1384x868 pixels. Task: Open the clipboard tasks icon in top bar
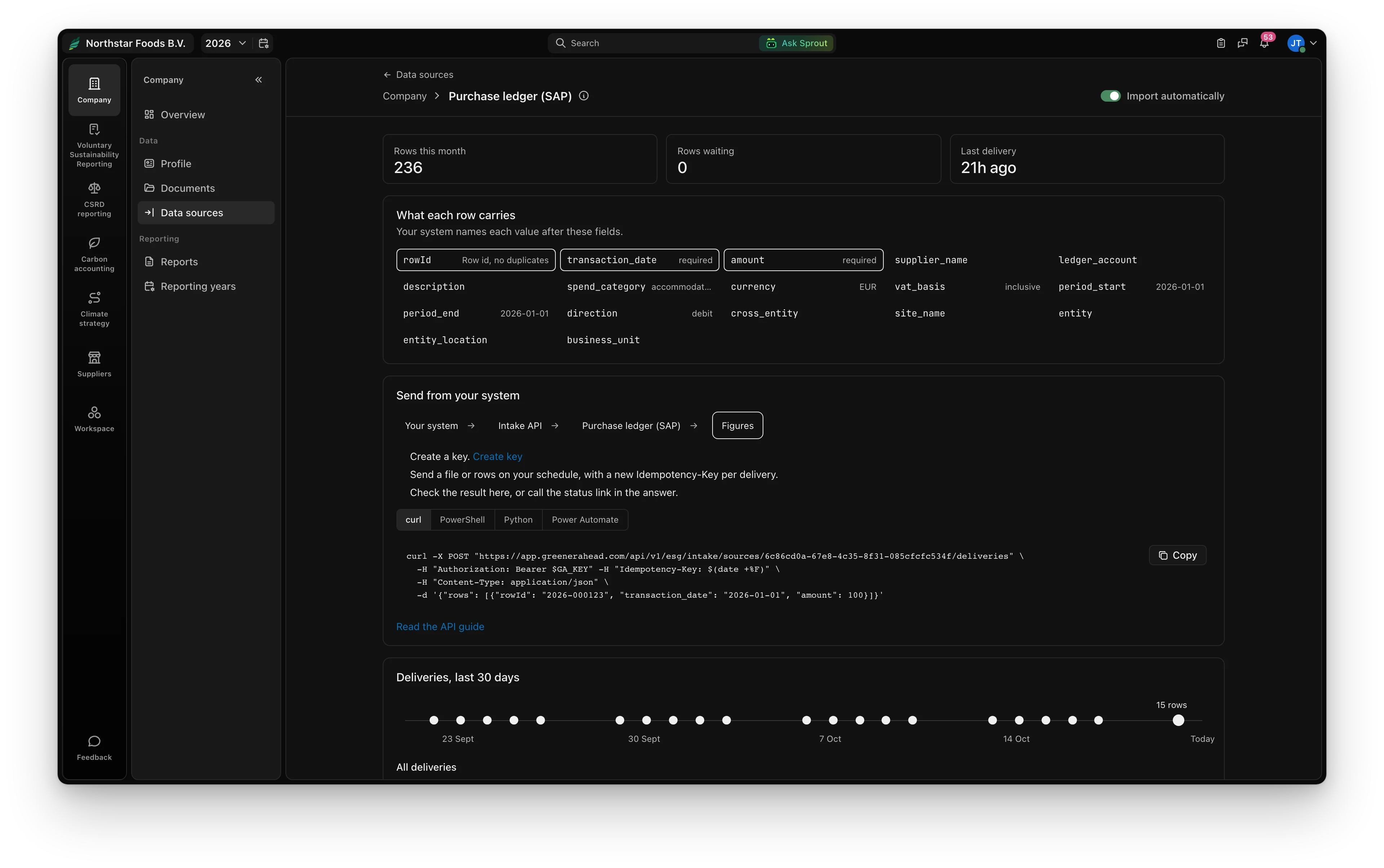tap(1220, 43)
